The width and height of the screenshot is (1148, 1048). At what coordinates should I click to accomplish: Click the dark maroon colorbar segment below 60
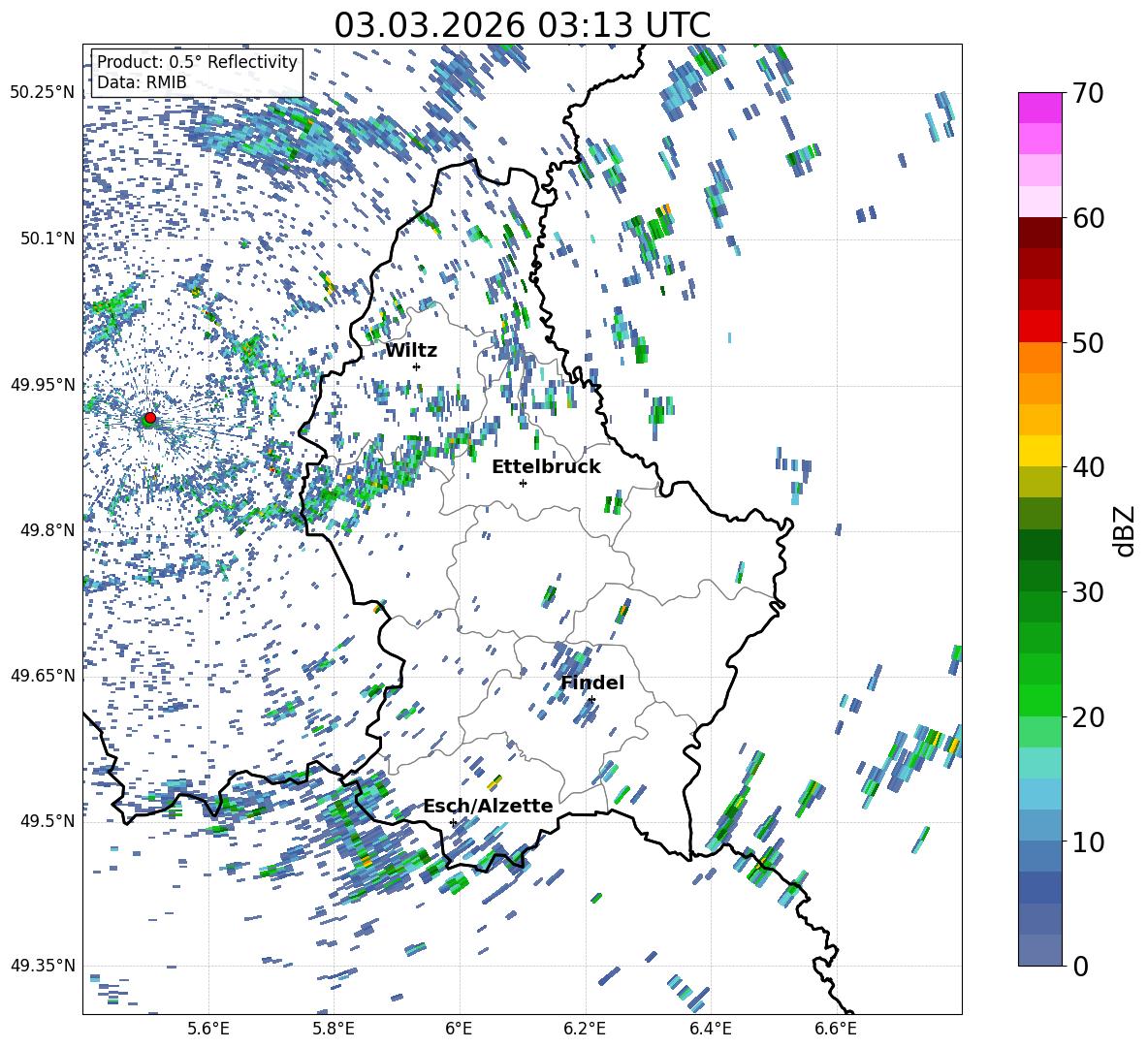coord(1040,232)
